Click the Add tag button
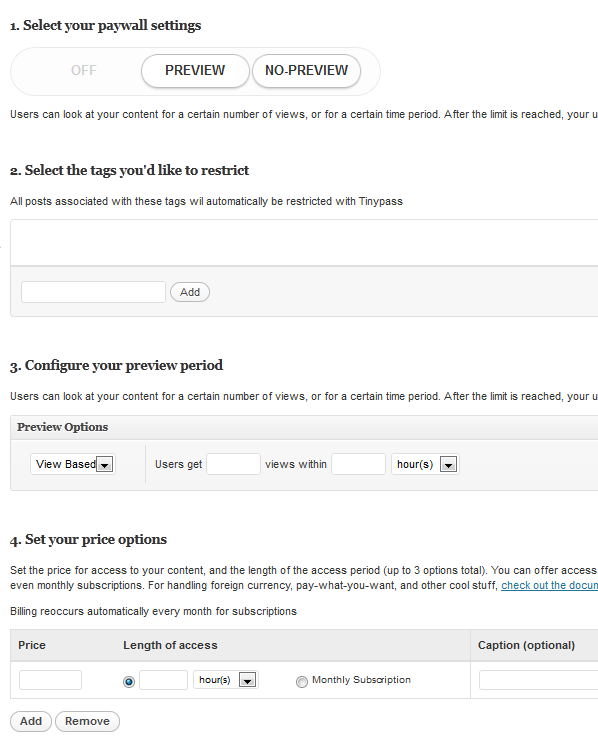The height and width of the screenshot is (741, 598). [x=190, y=292]
